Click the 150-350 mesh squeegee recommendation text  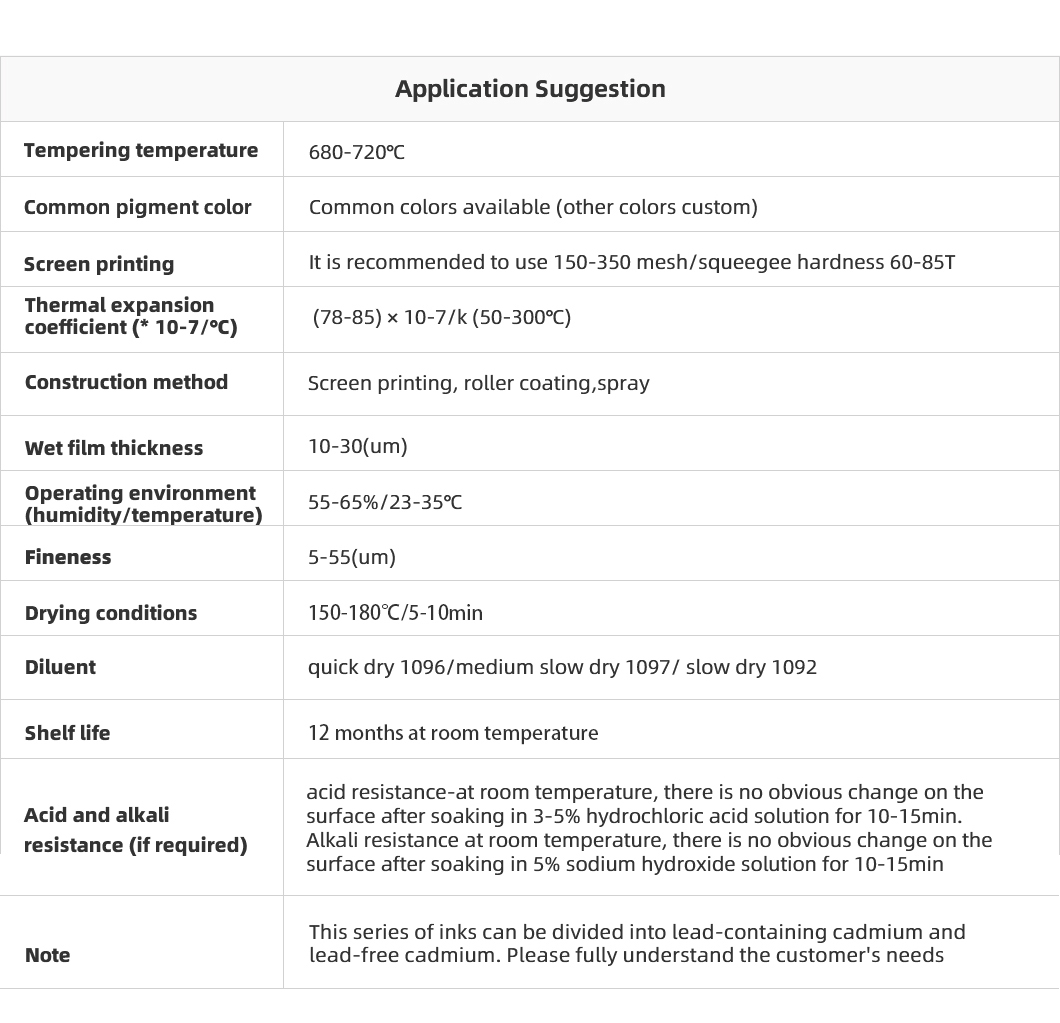(x=631, y=262)
